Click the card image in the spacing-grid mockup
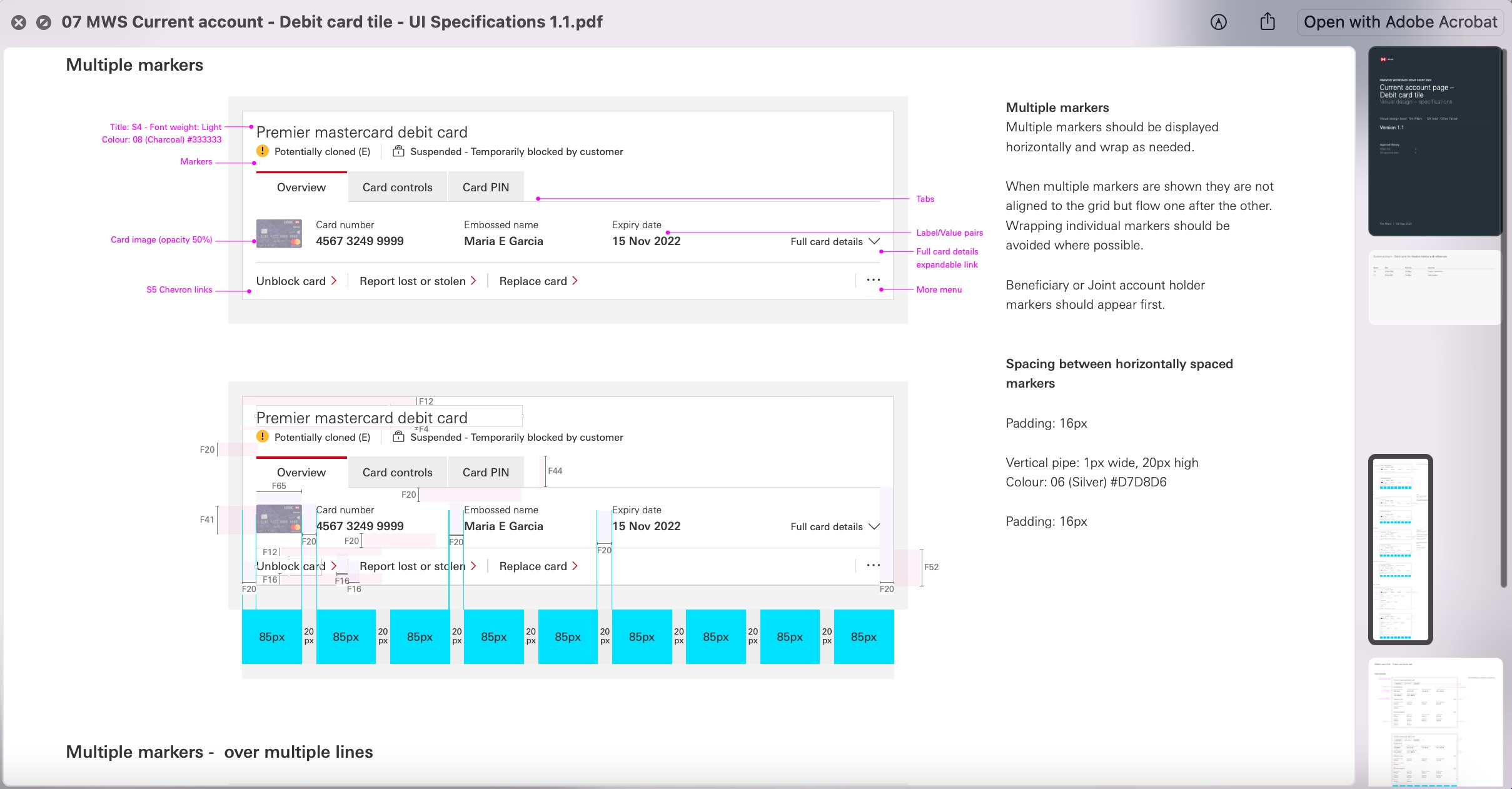Viewport: 1512px width, 789px height. 279,518
